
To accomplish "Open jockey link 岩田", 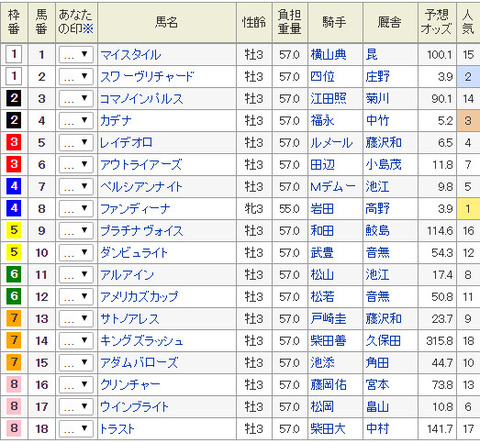I will [322, 209].
